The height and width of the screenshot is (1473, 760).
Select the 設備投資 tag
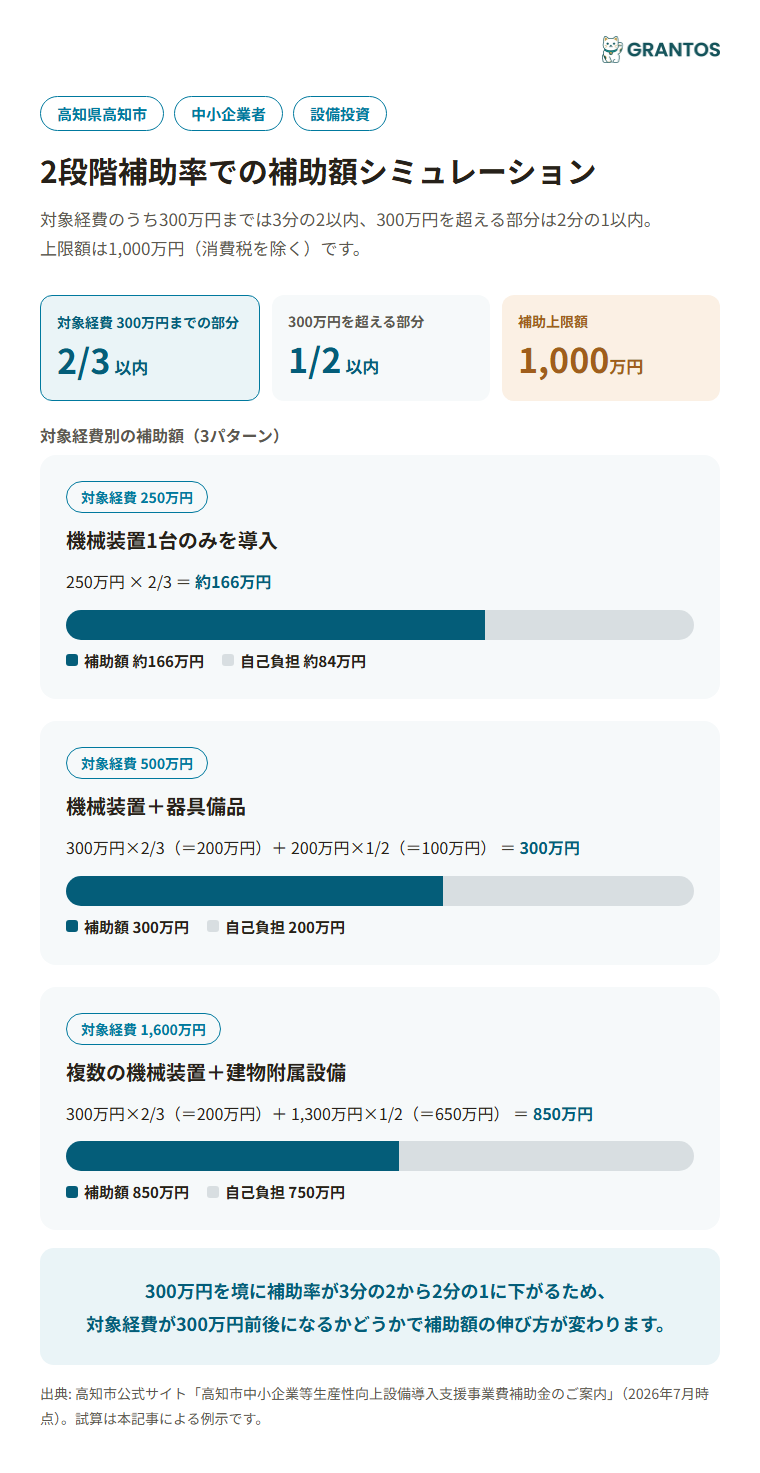[x=340, y=114]
